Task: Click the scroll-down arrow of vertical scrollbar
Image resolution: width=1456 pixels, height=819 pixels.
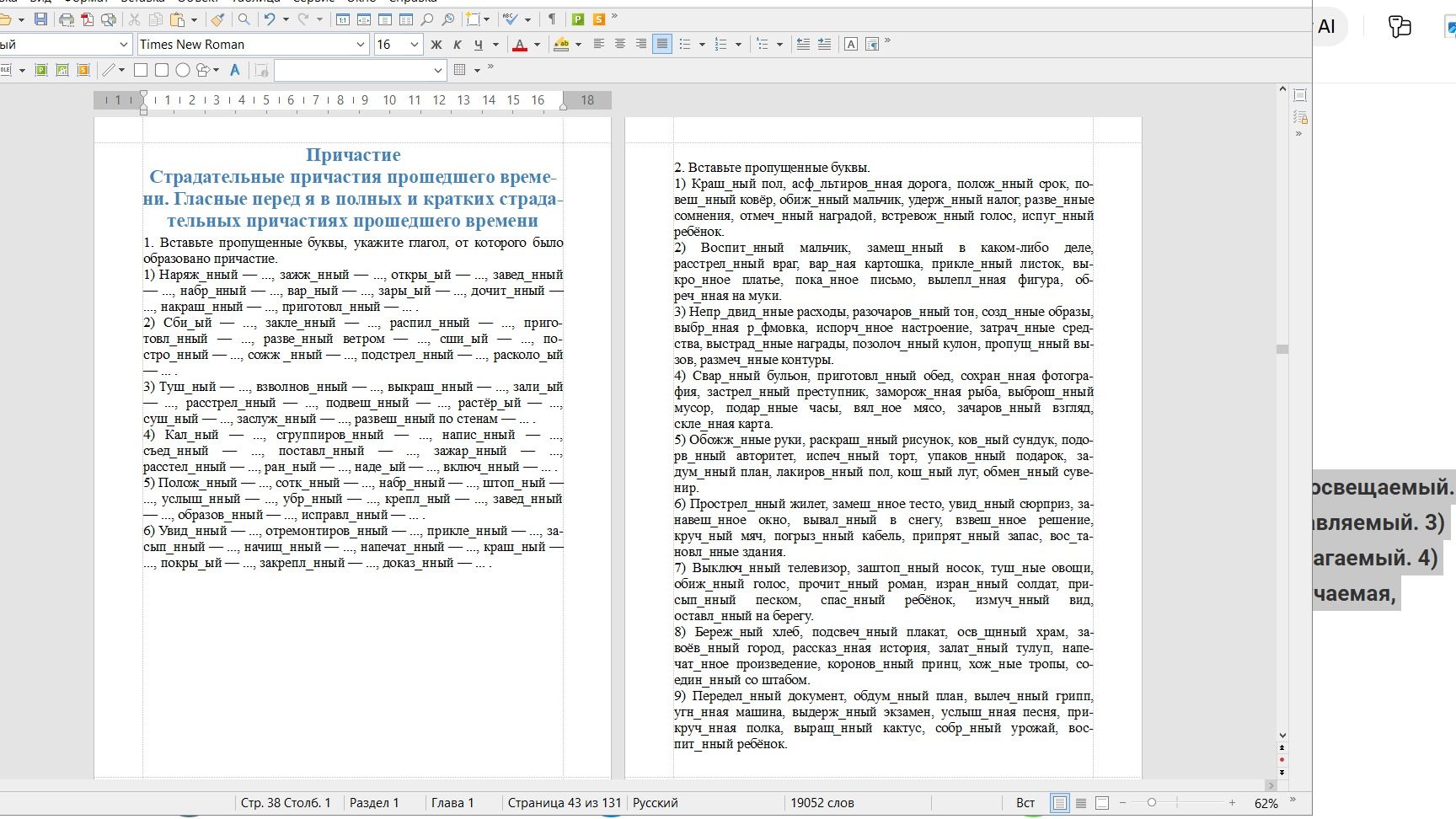Action: [x=1282, y=736]
